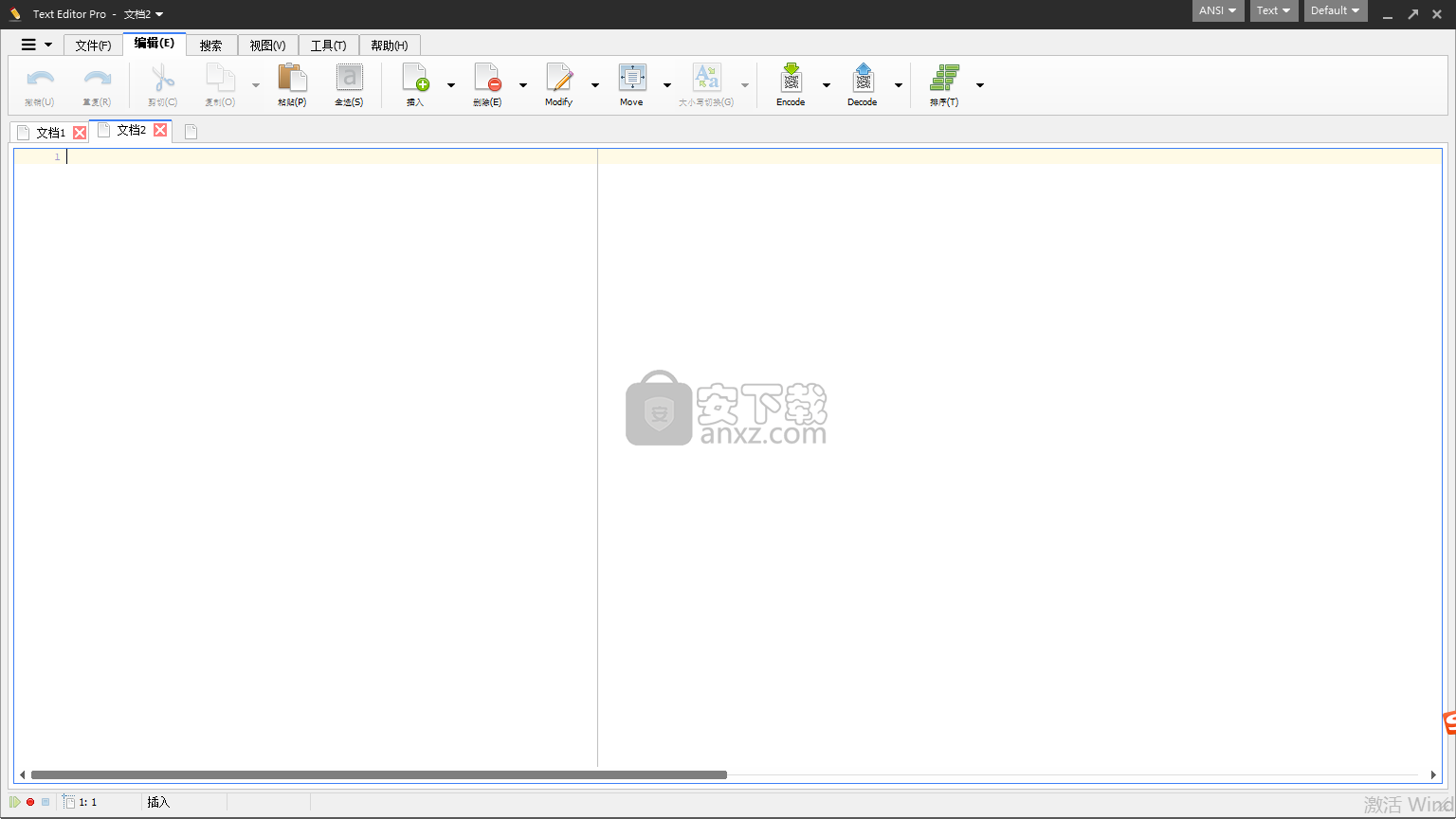Click the pencil app icon in title bar
Viewport: 1456px width, 819px height.
coord(15,13)
